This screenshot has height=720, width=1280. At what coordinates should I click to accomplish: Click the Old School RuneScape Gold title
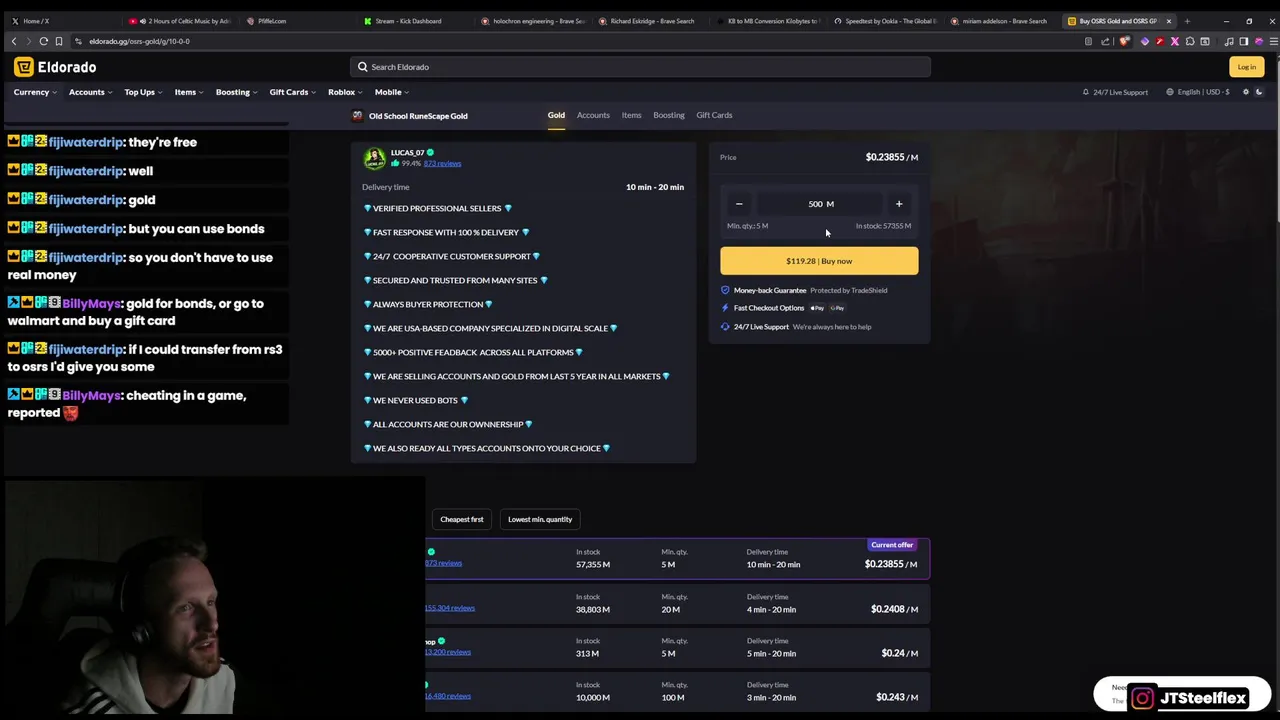tap(418, 116)
